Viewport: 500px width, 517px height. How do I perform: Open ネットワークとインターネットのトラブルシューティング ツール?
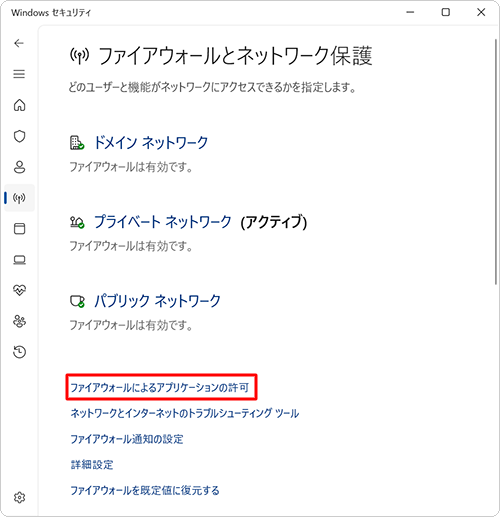coord(185,413)
